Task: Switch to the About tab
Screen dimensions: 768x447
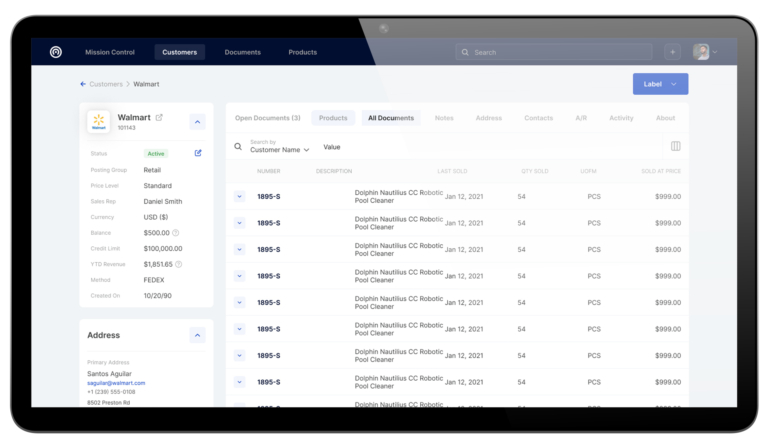Action: 666,118
